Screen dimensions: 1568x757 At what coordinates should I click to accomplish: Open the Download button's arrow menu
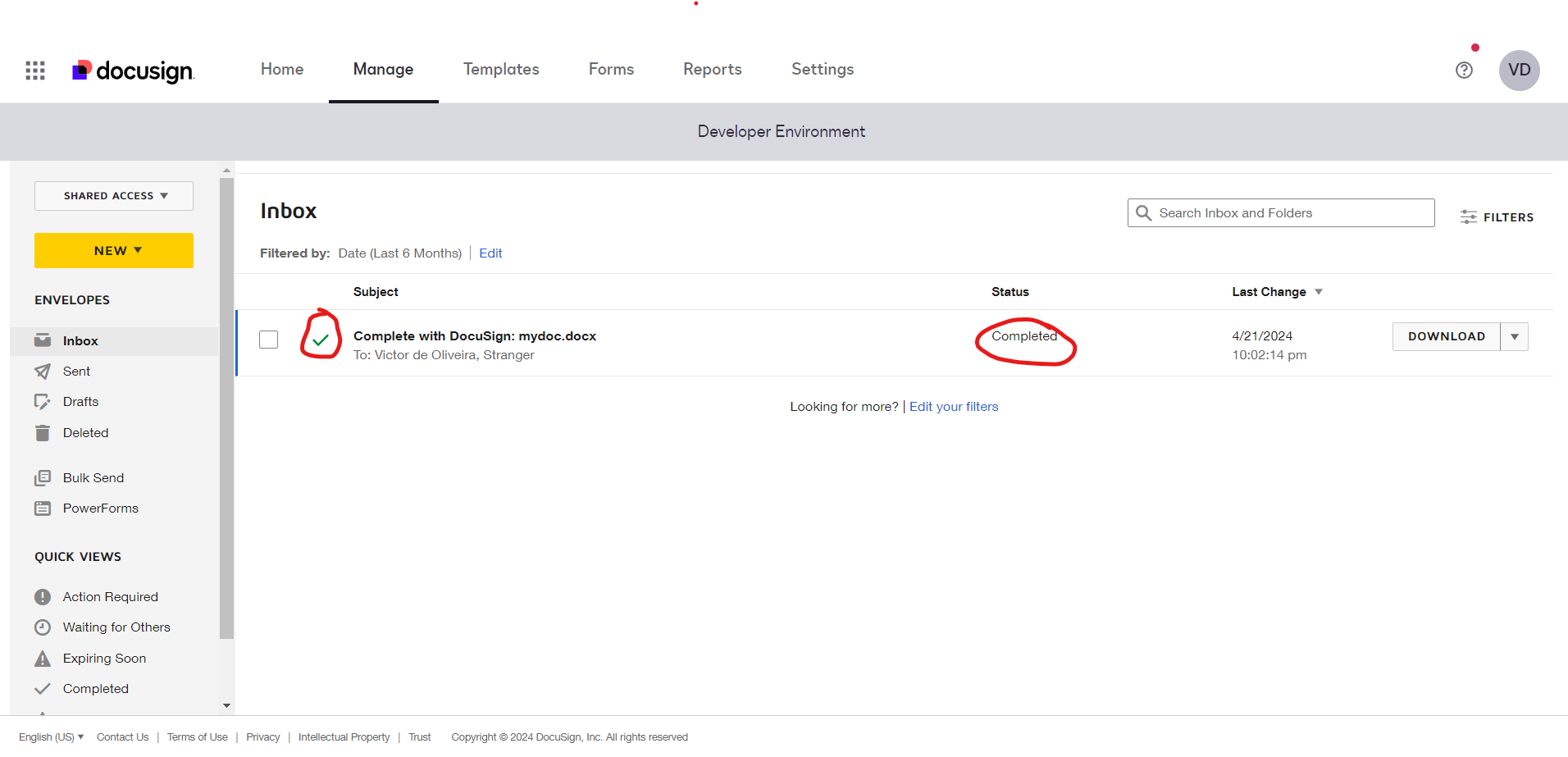[x=1515, y=337]
